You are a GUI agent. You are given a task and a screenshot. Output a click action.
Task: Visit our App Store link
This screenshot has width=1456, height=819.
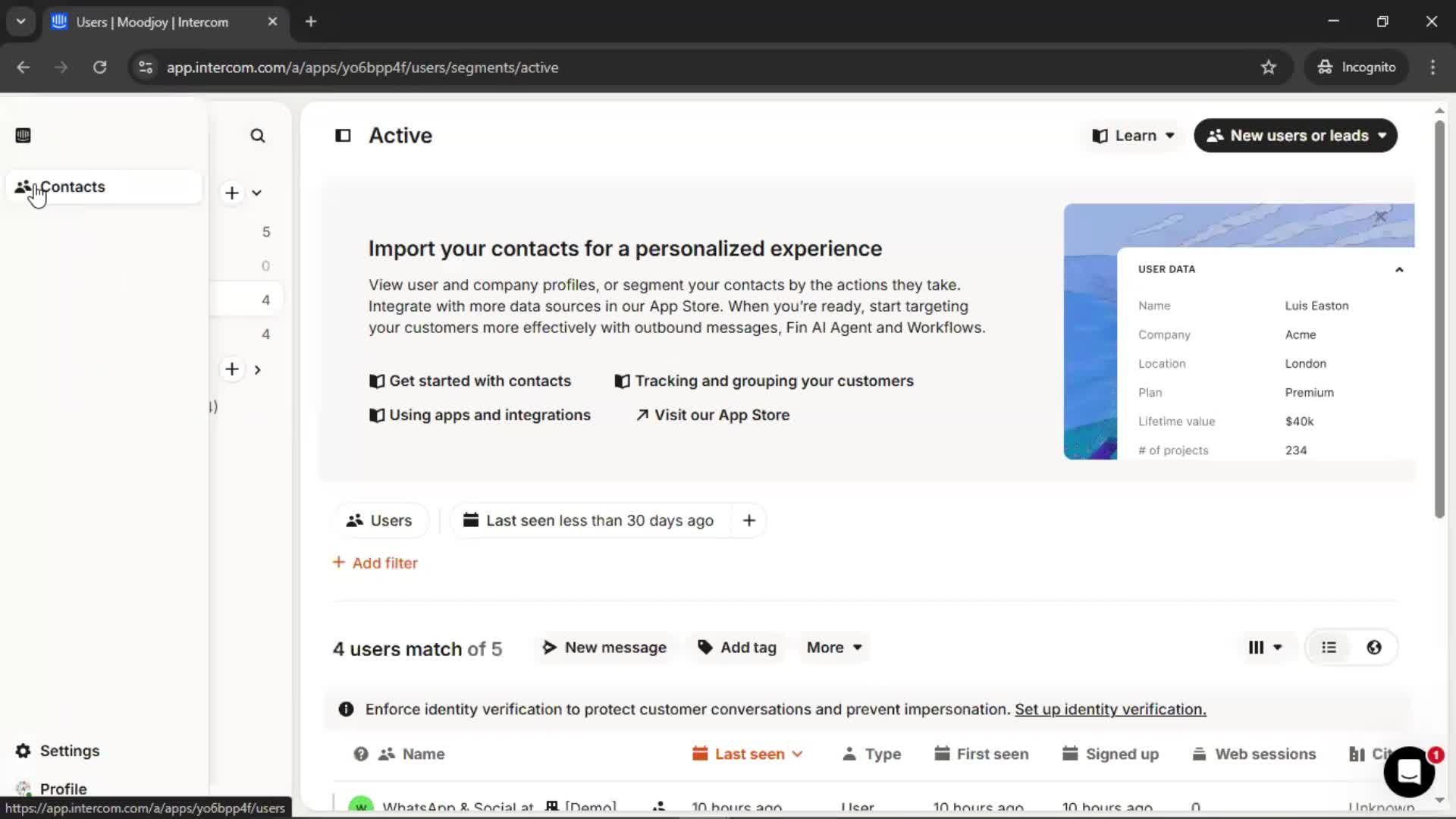click(x=713, y=415)
